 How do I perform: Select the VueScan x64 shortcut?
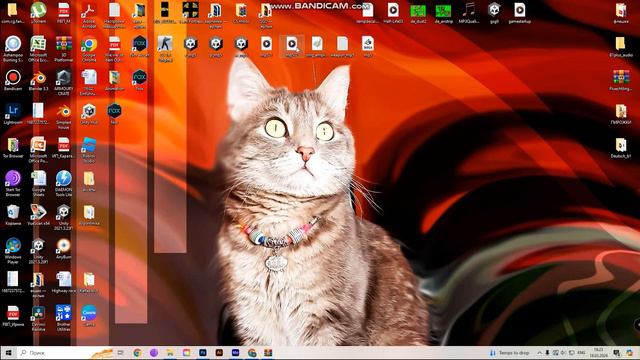pyautogui.click(x=38, y=215)
